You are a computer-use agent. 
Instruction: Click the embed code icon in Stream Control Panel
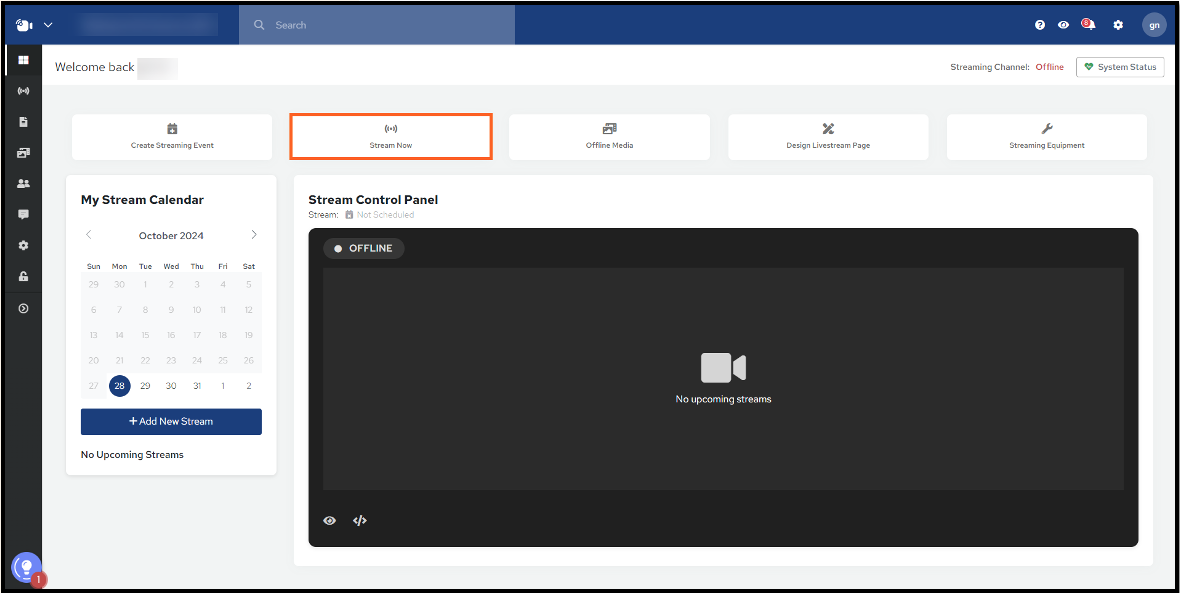360,521
